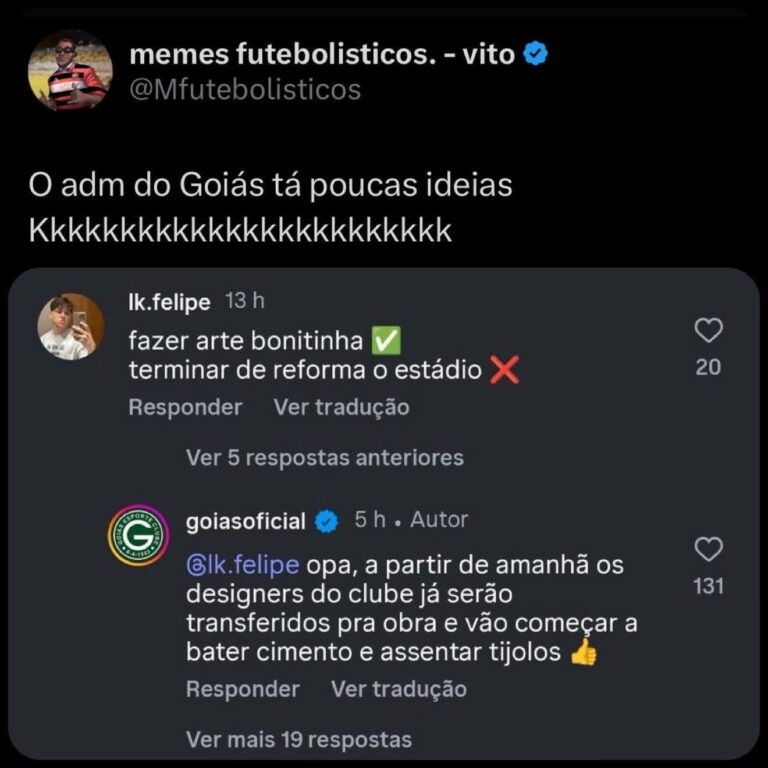Like the goiasoficial reply with the heart
This screenshot has width=768, height=768.
pos(708,549)
